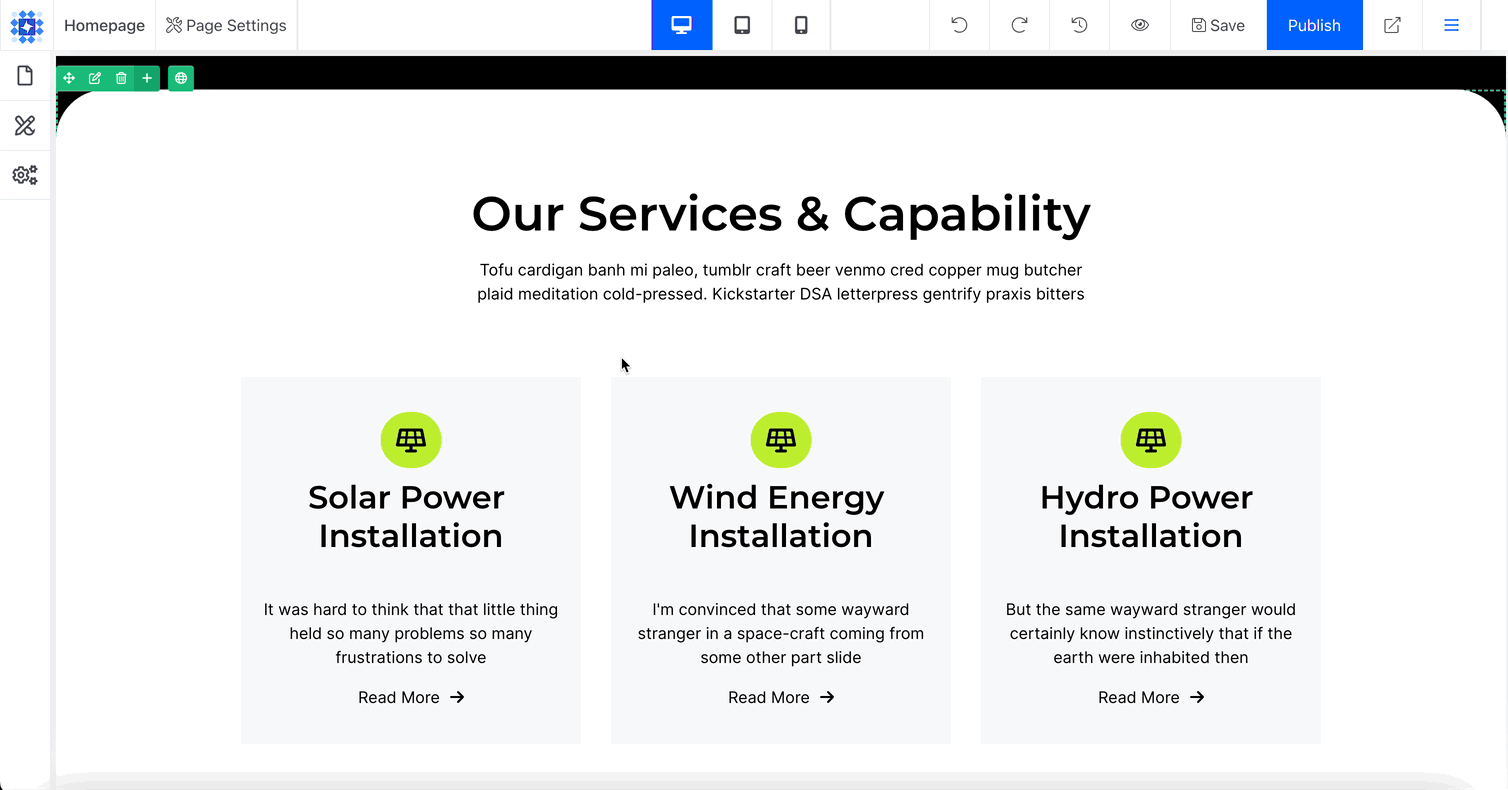1508x790 pixels.
Task: Click the solar panel icon above Solar Power
Action: click(411, 440)
